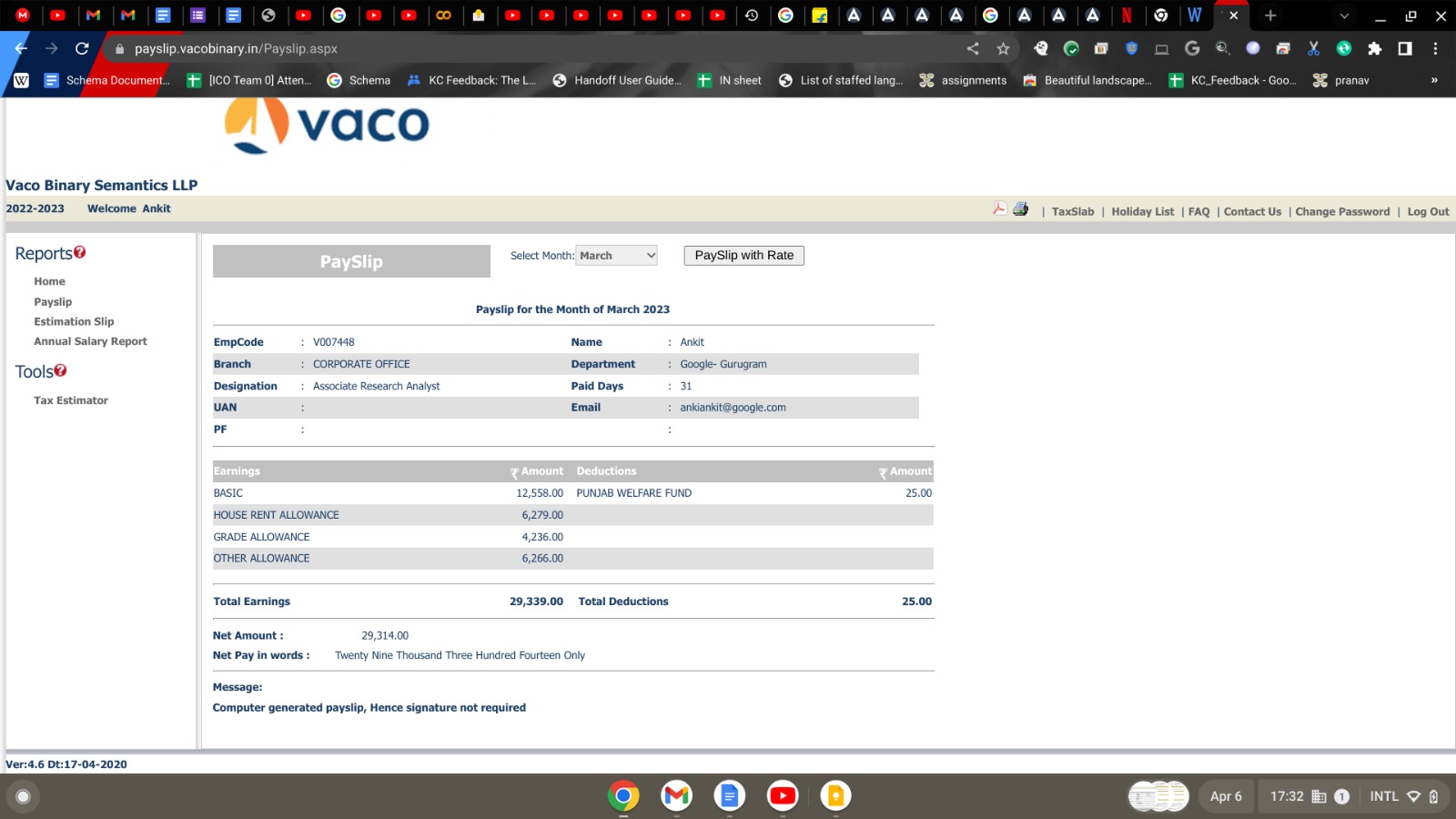
Task: Open the Payslip report in the sidebar
Action: pos(53,302)
